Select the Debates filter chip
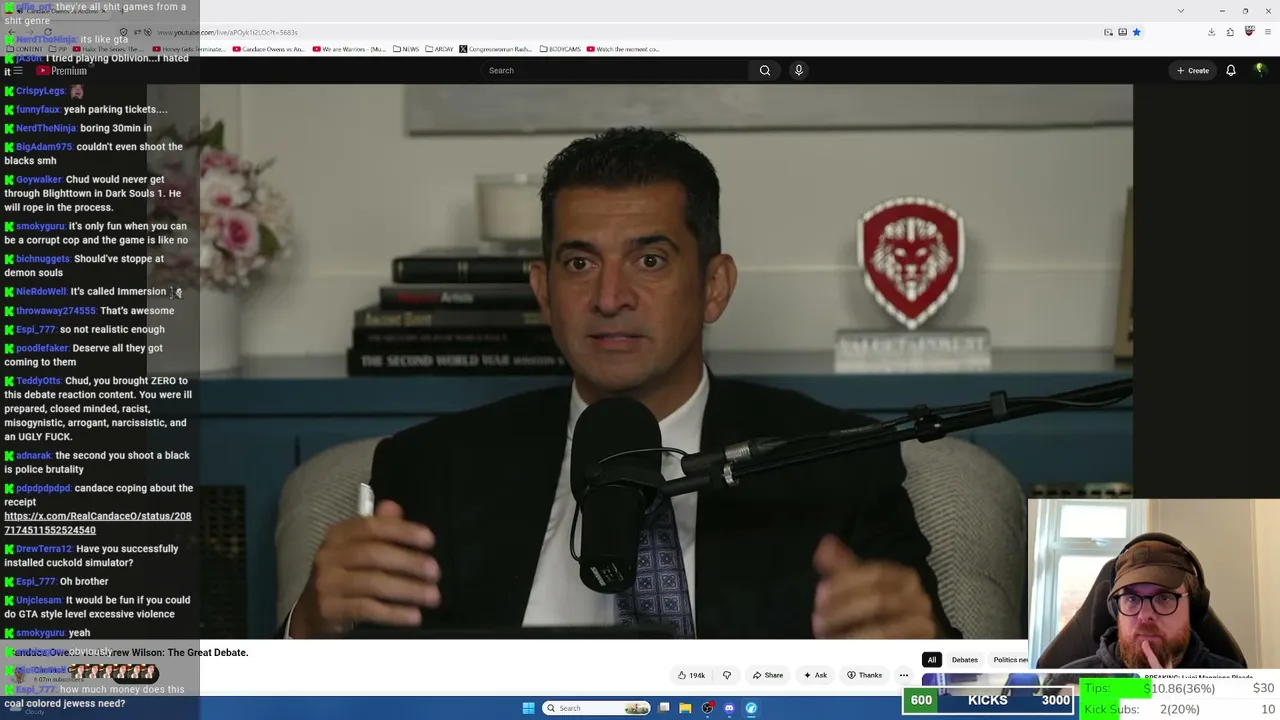 964,660
